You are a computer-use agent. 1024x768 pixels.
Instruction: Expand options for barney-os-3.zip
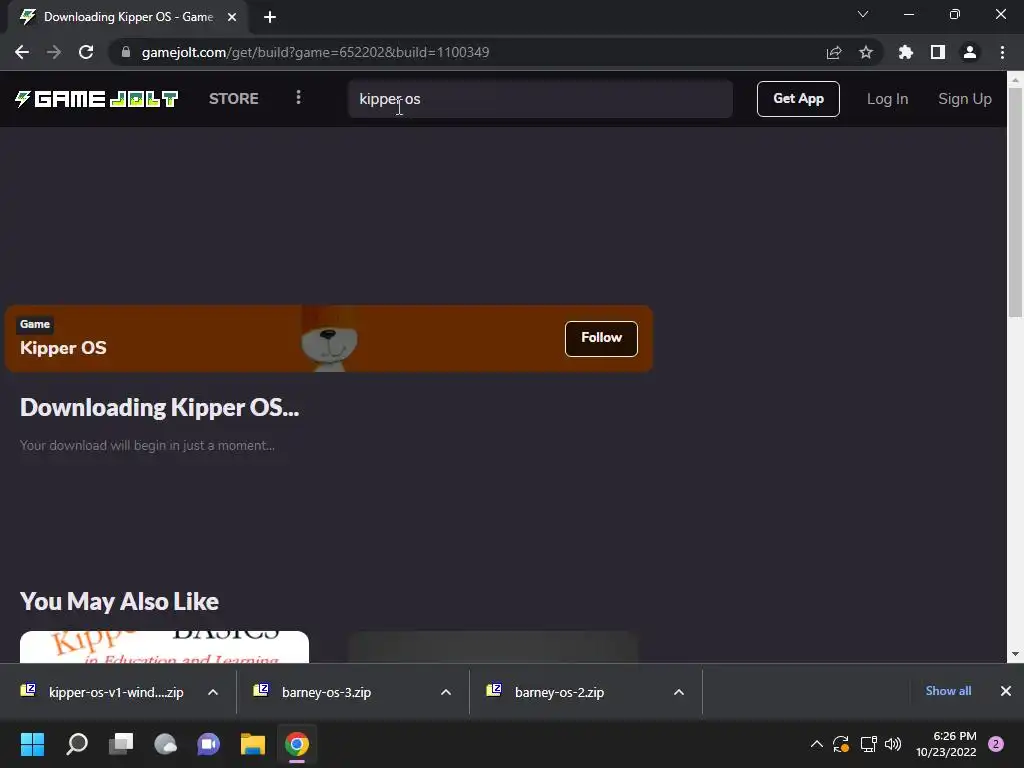446,692
